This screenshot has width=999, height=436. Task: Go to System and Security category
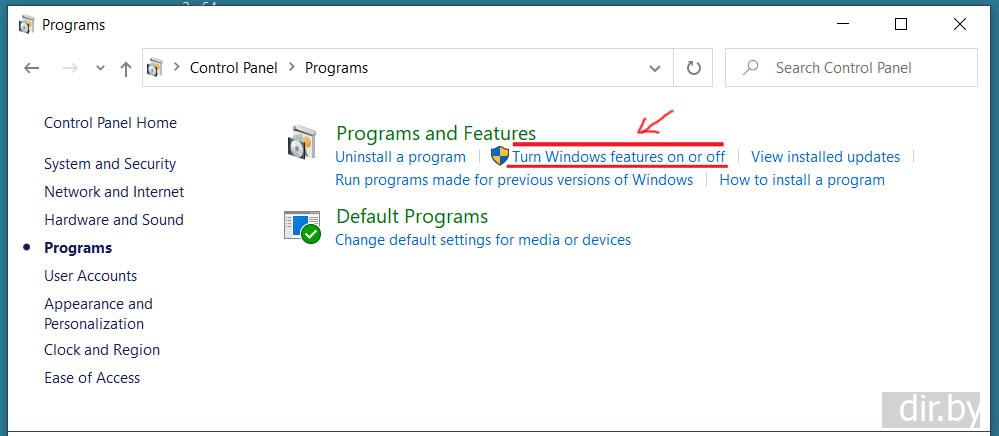coord(110,164)
